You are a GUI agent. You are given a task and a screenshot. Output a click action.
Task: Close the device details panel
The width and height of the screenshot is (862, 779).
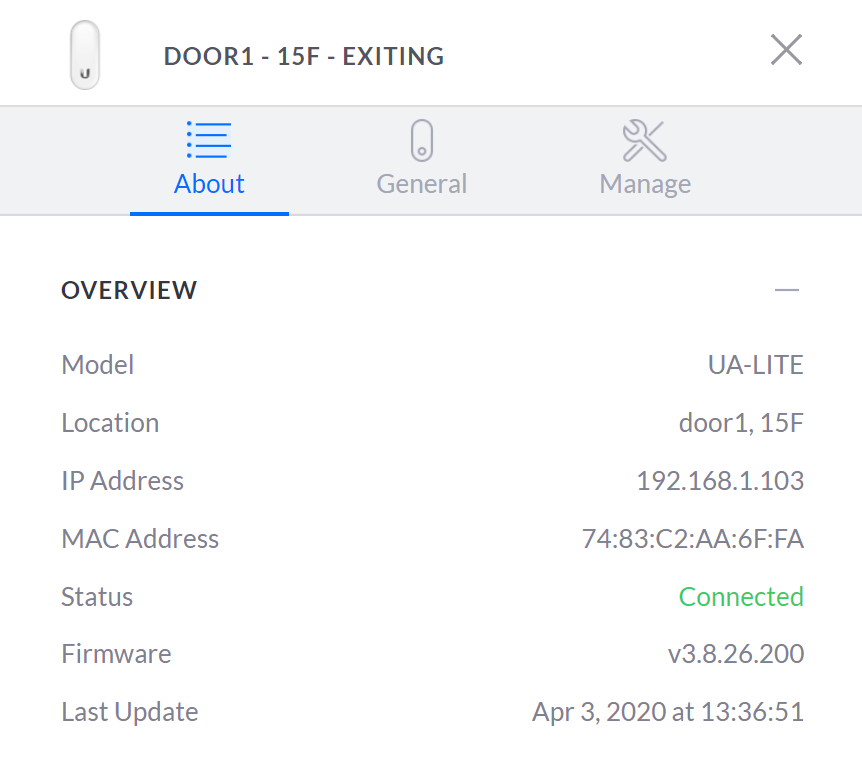coord(786,49)
